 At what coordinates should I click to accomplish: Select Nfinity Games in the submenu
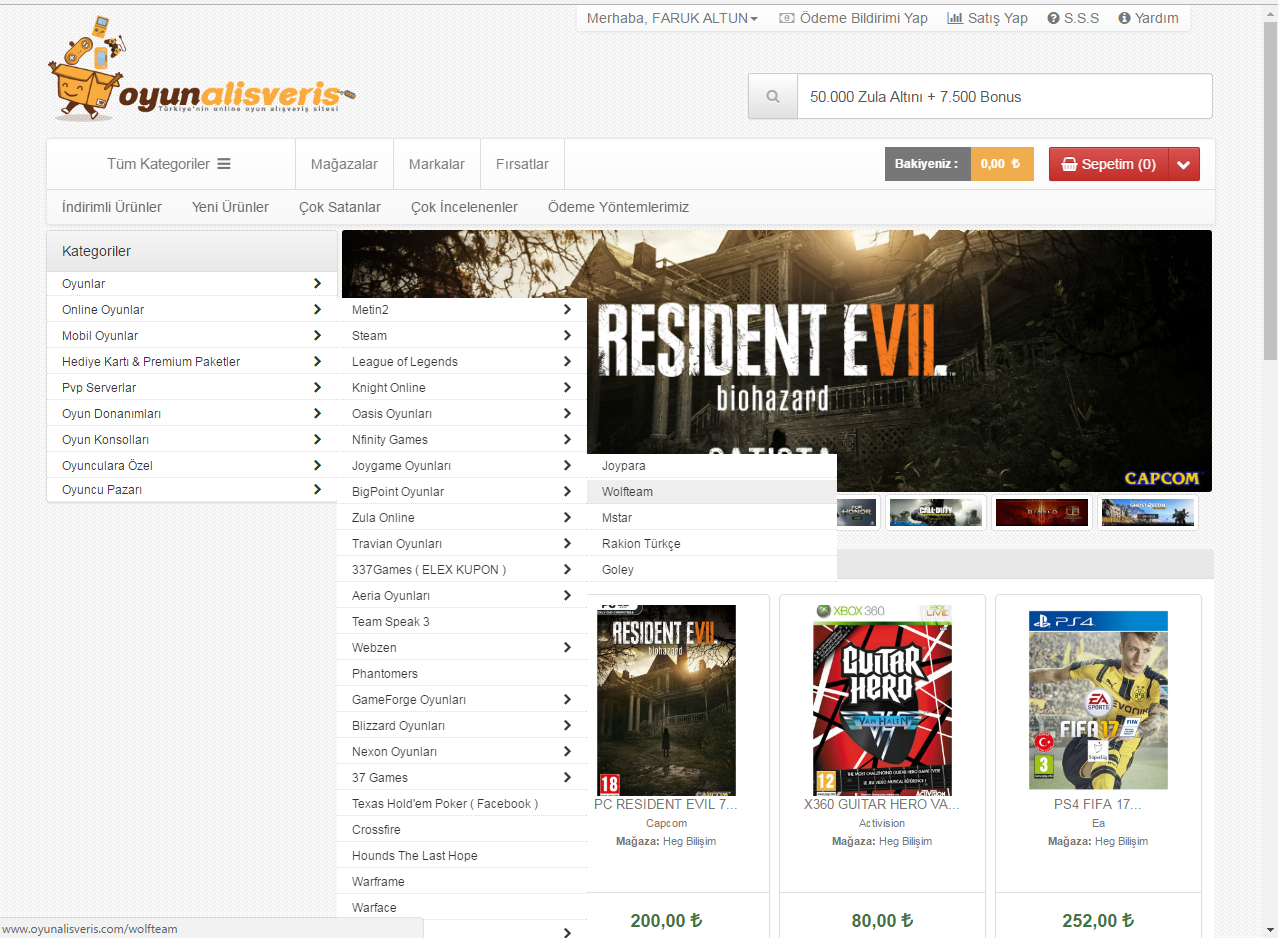coord(462,440)
